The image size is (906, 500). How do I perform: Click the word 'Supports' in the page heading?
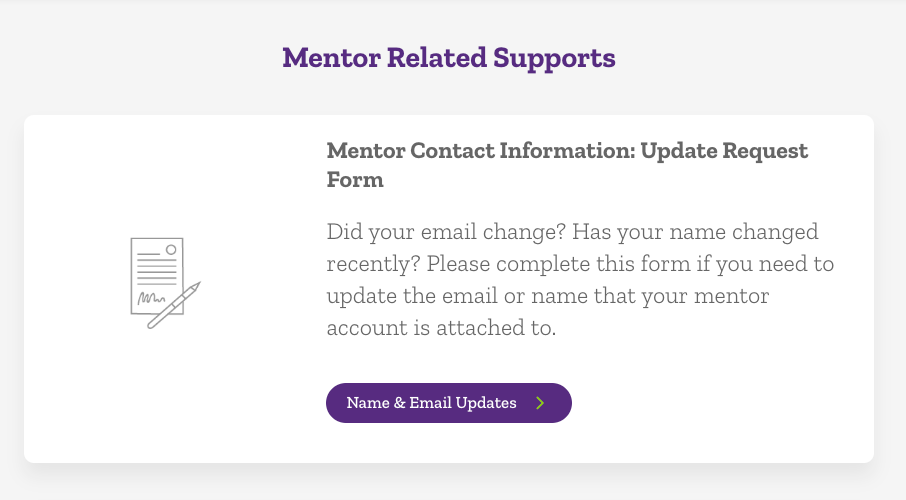pos(554,58)
